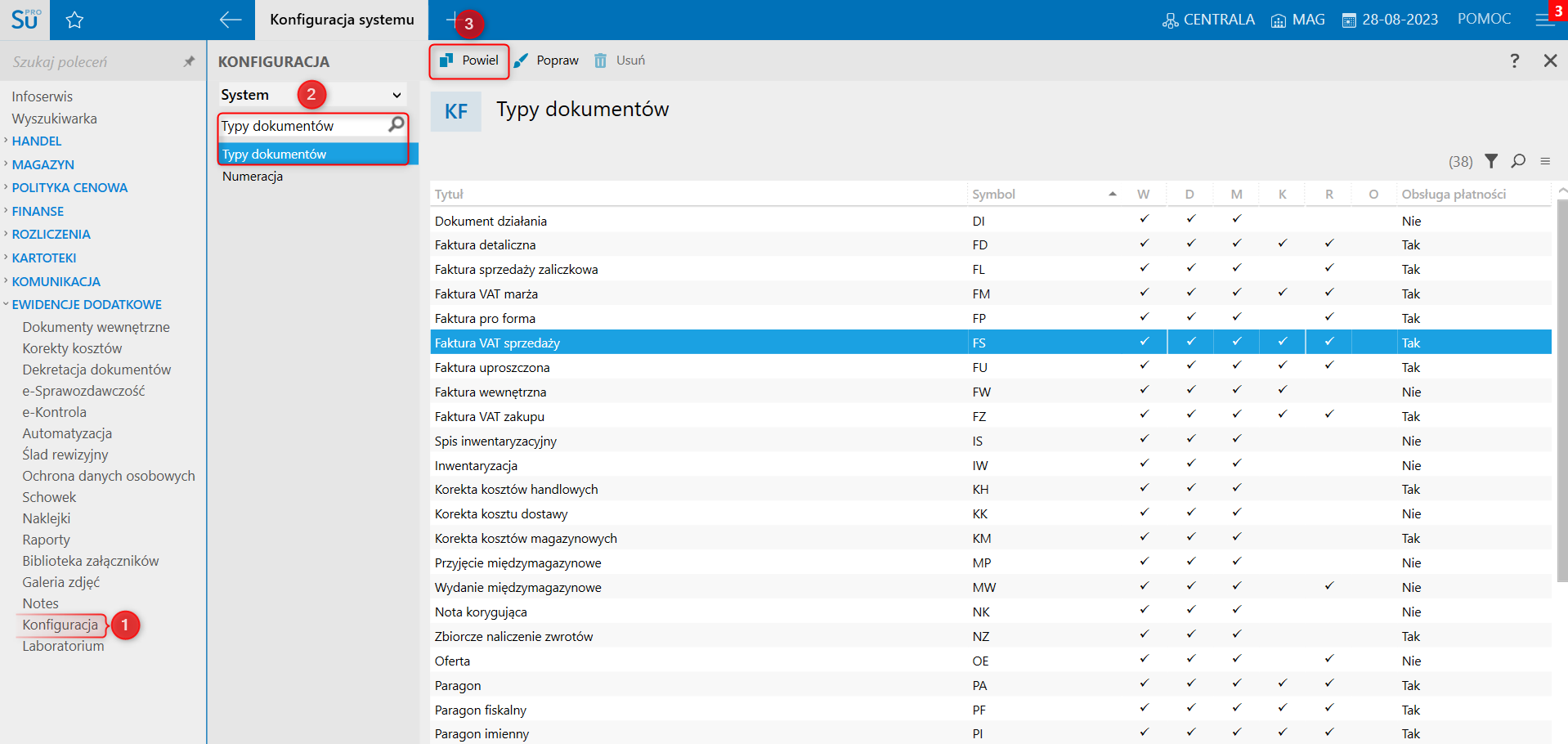The height and width of the screenshot is (744, 1568).
Task: Collapse the EWIDENCJE DODATKOWE section
Action: pos(87,304)
